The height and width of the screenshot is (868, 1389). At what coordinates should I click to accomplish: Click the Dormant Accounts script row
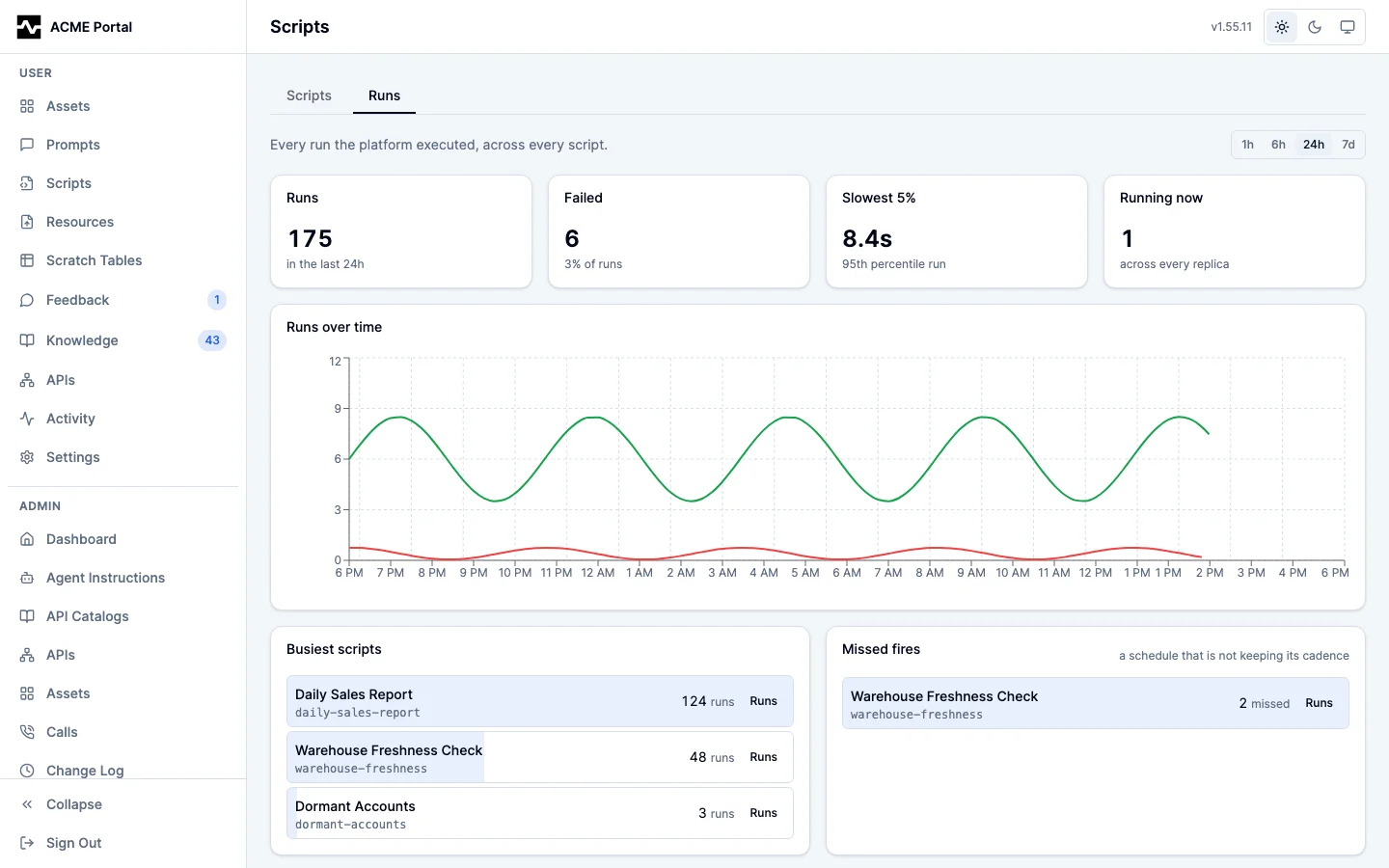tap(540, 813)
